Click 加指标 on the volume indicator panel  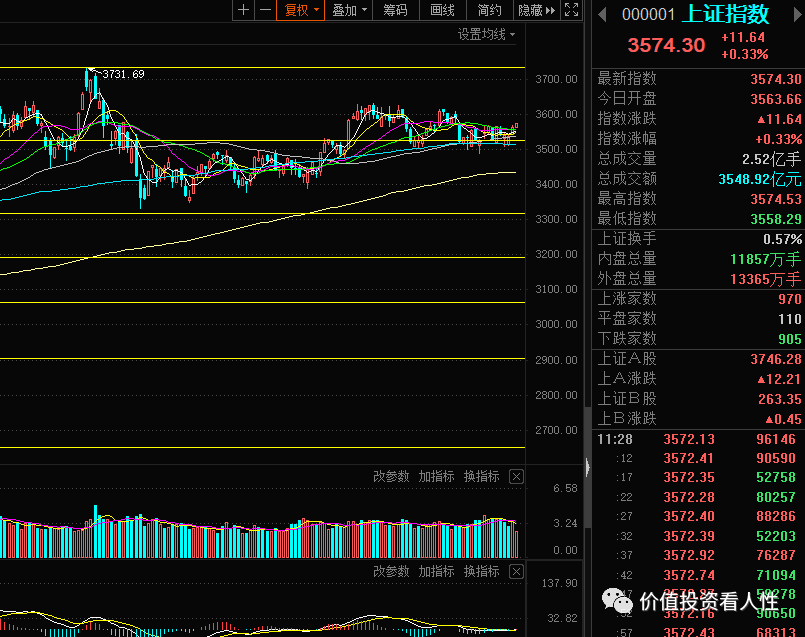pos(436,476)
